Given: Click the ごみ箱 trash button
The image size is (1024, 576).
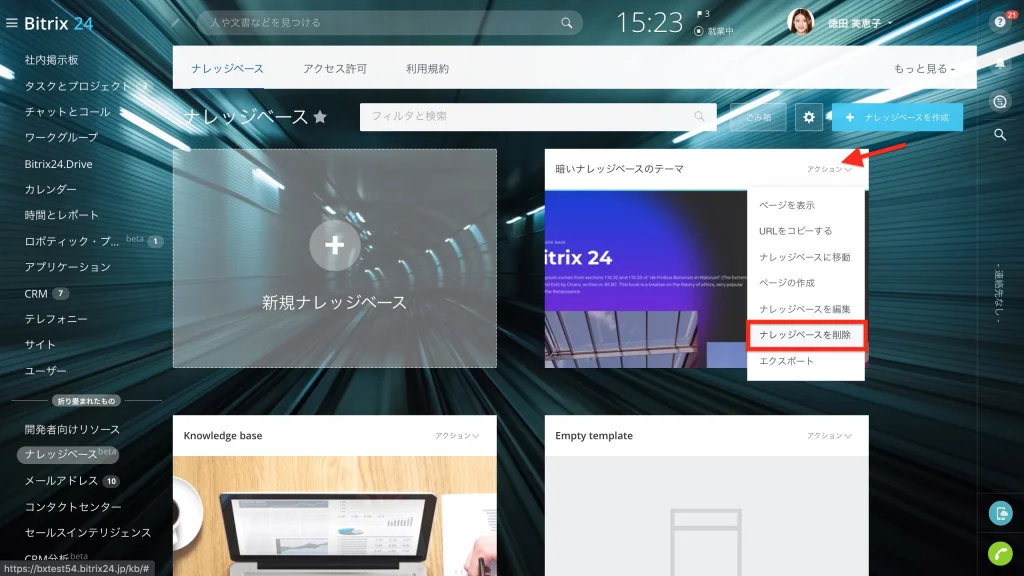Looking at the screenshot, I should click(x=758, y=117).
